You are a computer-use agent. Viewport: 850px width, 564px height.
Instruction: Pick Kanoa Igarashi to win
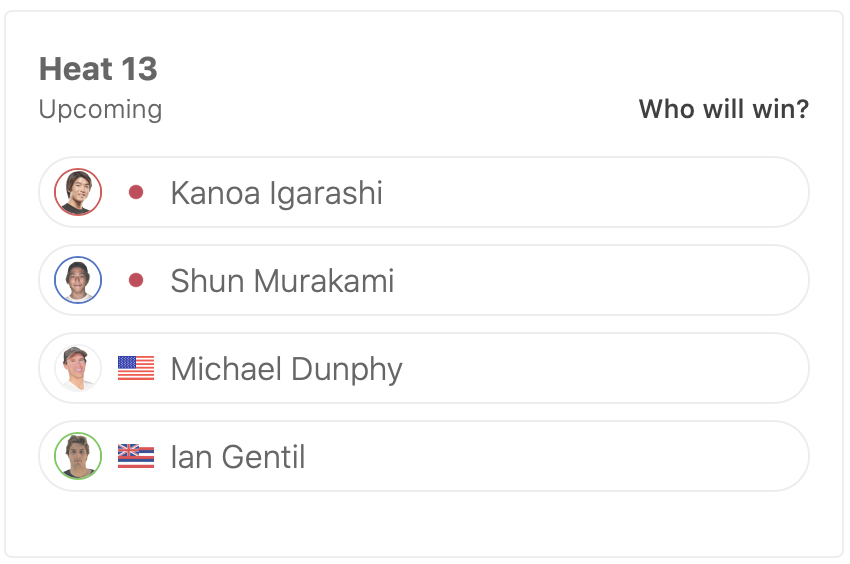[x=600, y=192]
